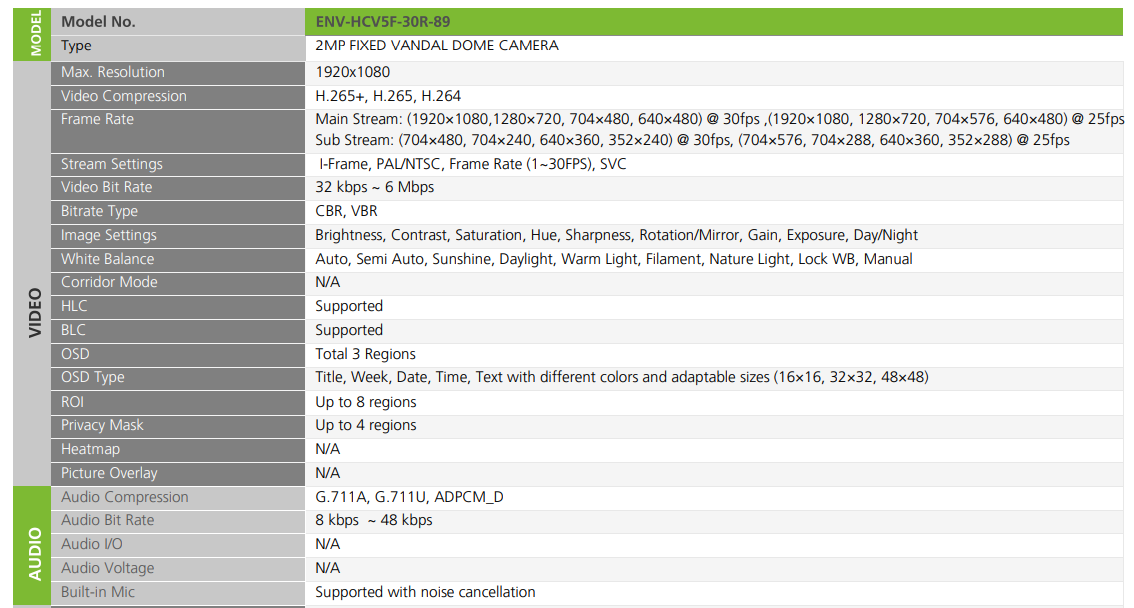
Task: Select the Privacy Mask row label
Action: coord(102,425)
